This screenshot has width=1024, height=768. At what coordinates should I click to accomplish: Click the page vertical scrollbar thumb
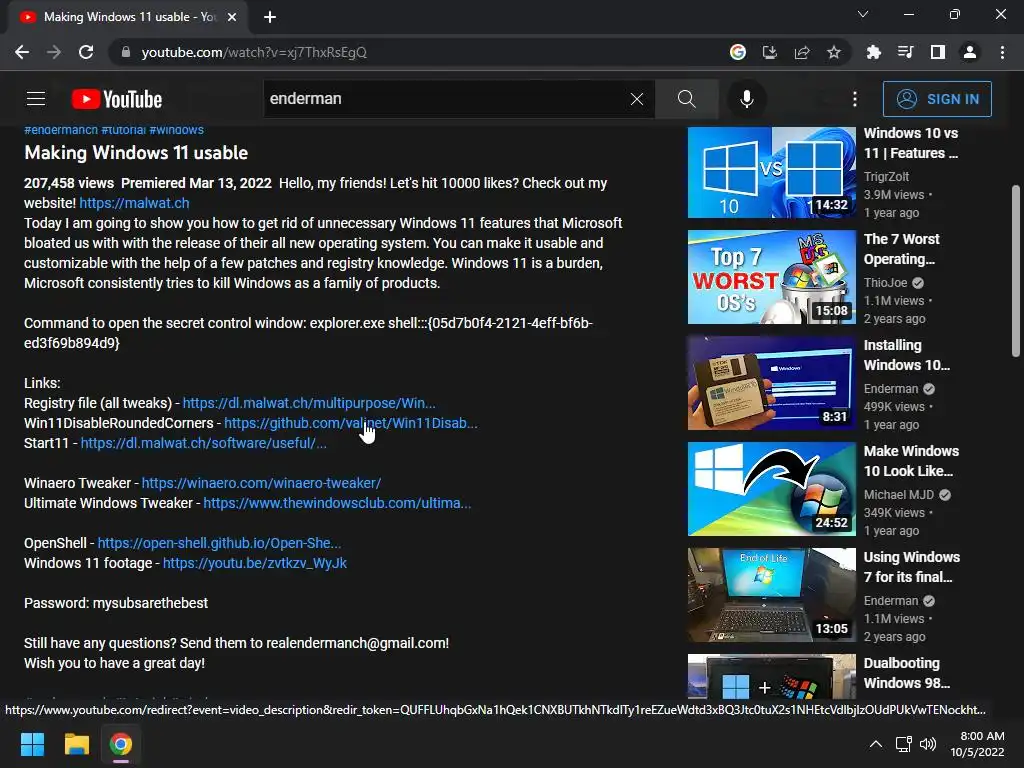click(x=1016, y=271)
